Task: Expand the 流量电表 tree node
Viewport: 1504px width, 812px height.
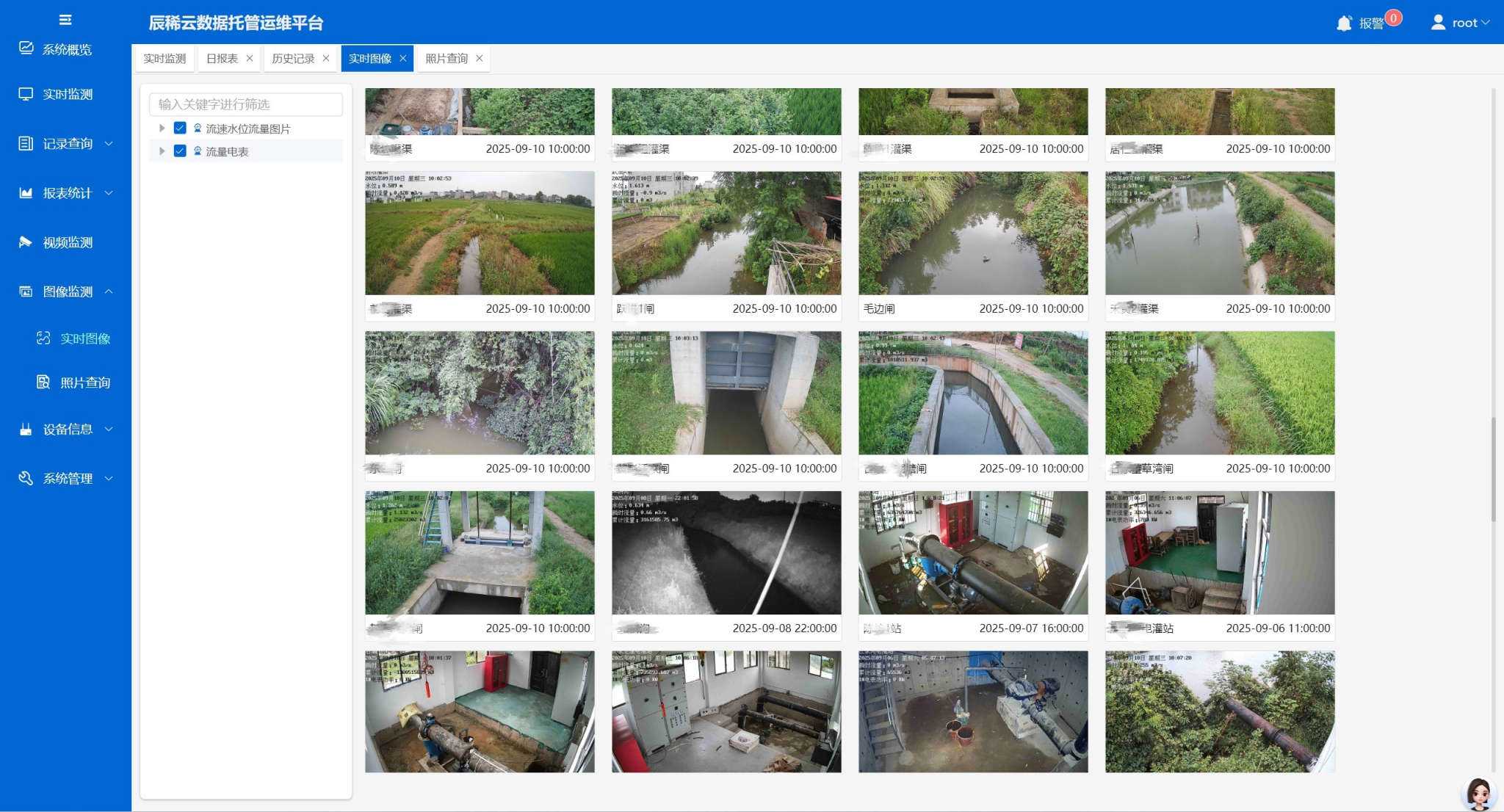Action: pos(162,151)
